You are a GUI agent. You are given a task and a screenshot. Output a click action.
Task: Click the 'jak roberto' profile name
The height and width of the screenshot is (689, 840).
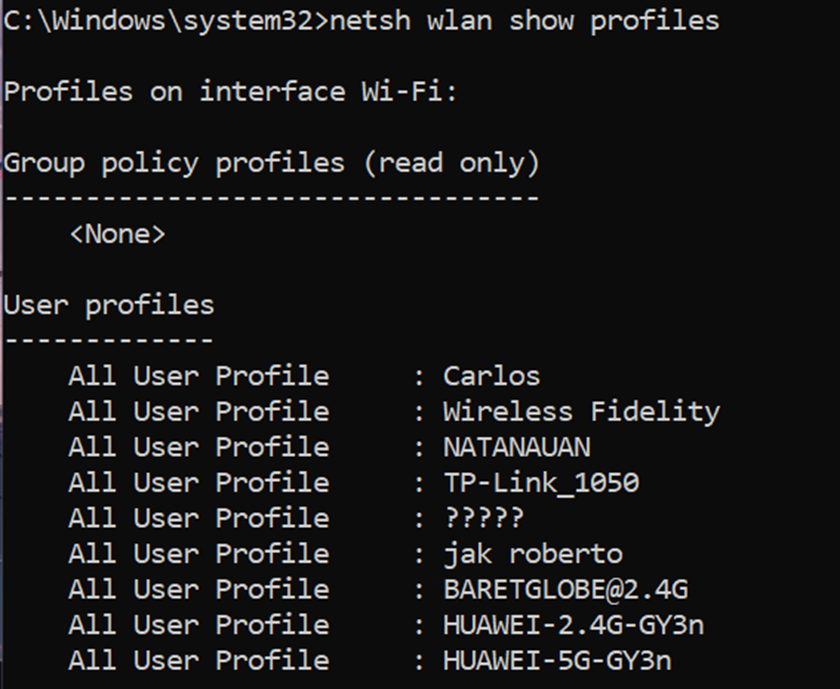(x=533, y=553)
